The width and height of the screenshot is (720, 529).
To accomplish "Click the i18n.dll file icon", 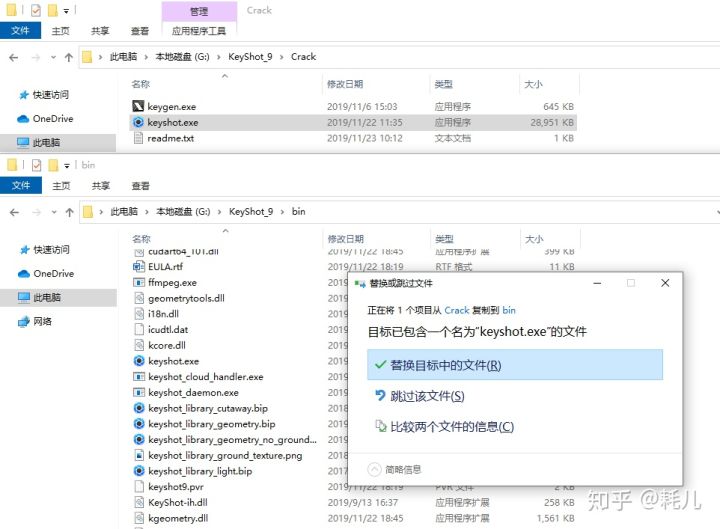I will [139, 314].
